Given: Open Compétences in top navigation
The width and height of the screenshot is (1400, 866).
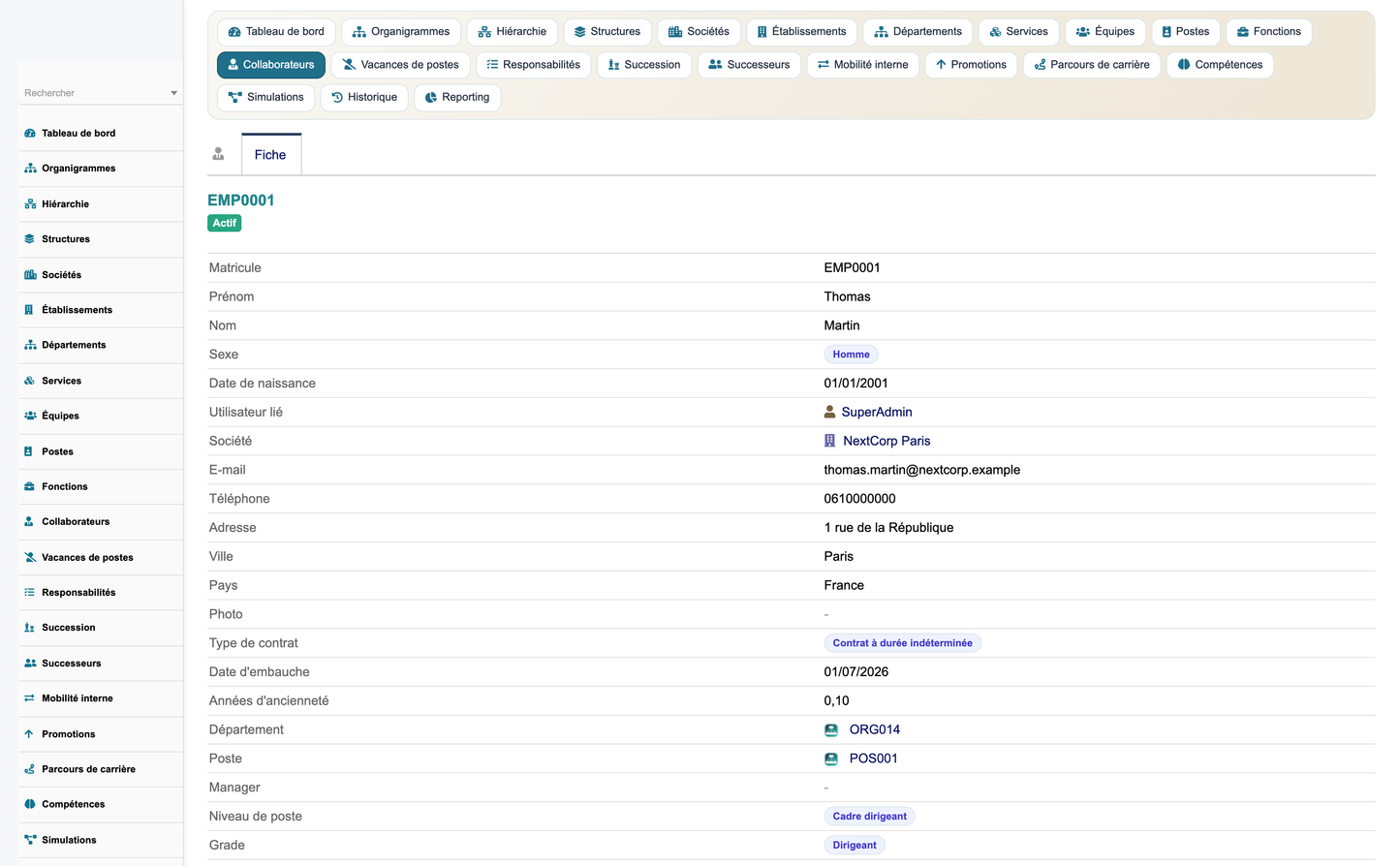Looking at the screenshot, I should click(1221, 65).
